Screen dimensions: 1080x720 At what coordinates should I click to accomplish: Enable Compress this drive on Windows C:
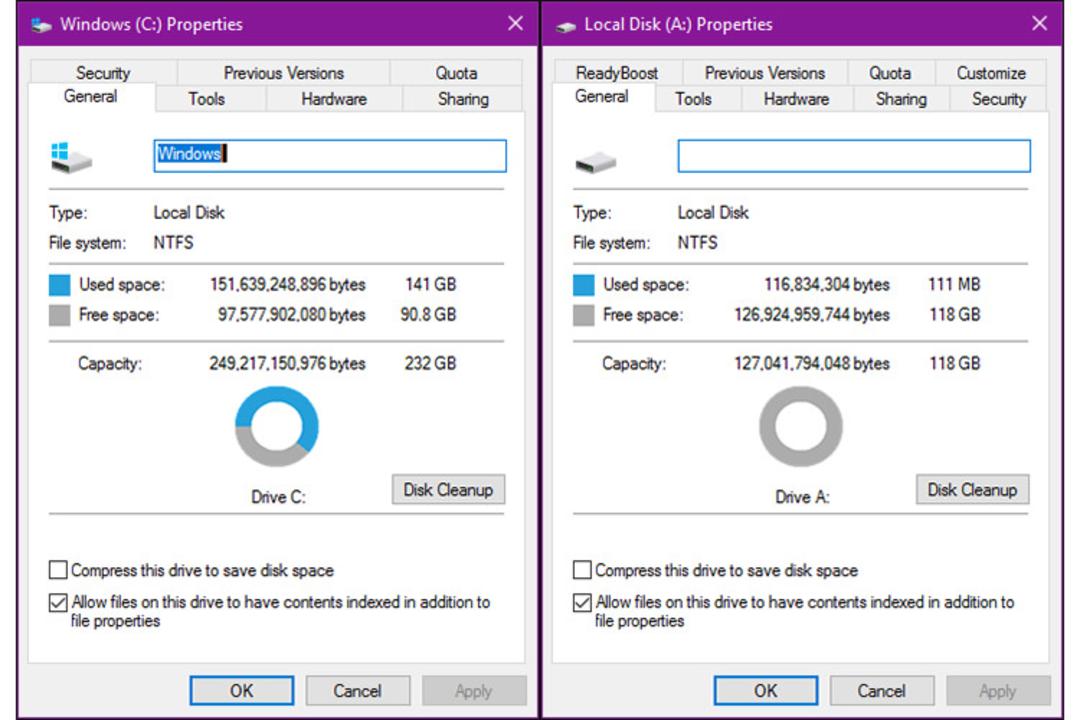coord(58,570)
